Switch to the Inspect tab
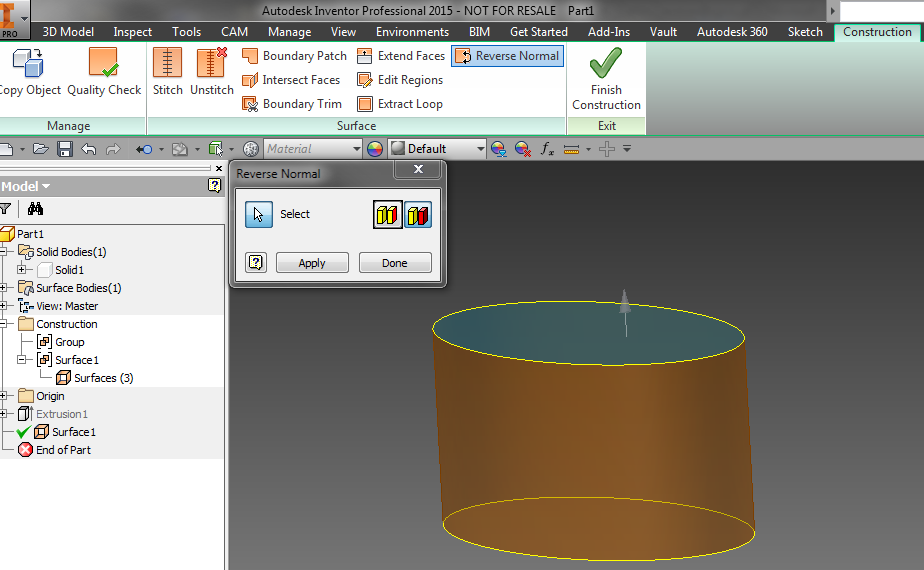The width and height of the screenshot is (924, 570). tap(133, 32)
